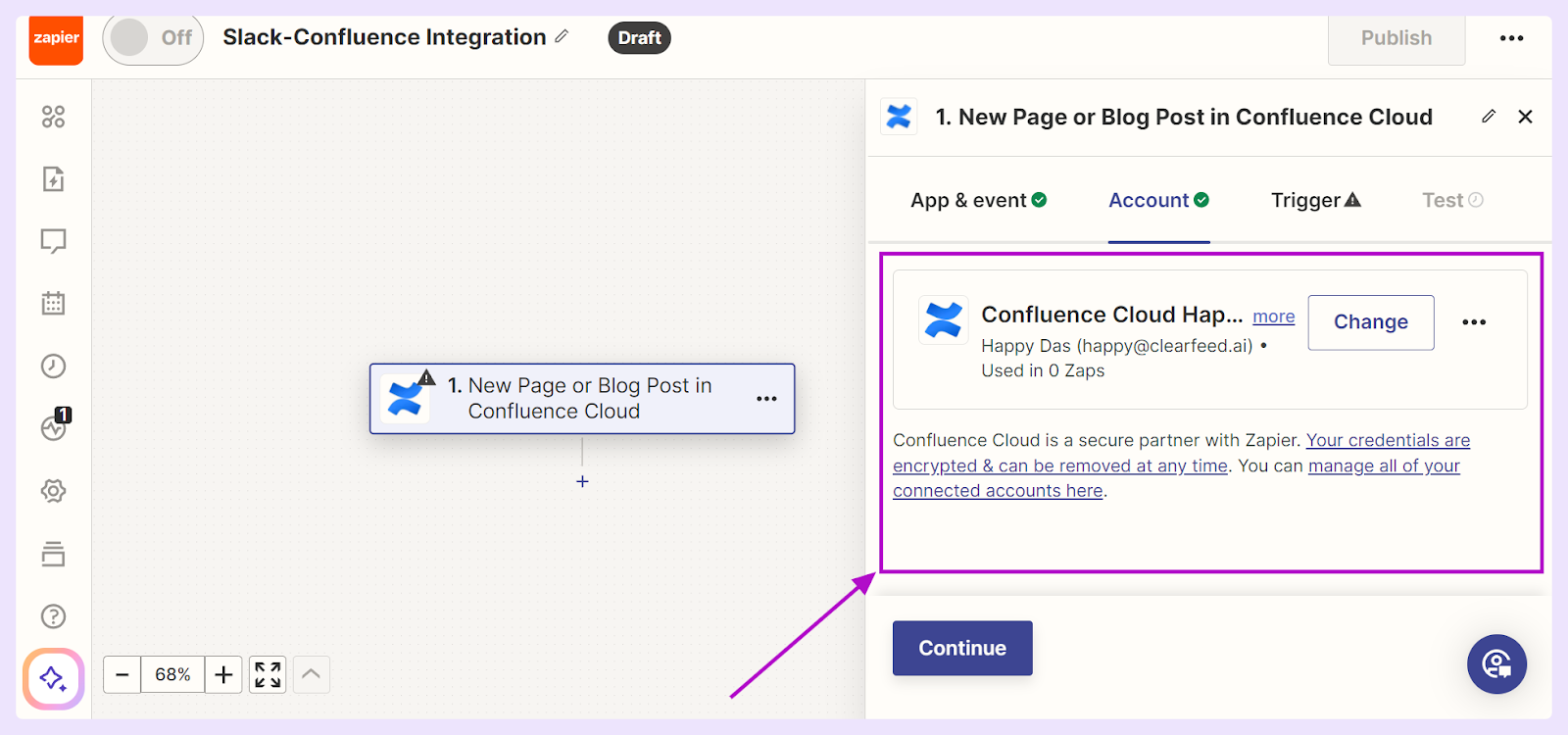Expand the canvas controls chevron
This screenshot has width=1568, height=735.
click(x=311, y=674)
